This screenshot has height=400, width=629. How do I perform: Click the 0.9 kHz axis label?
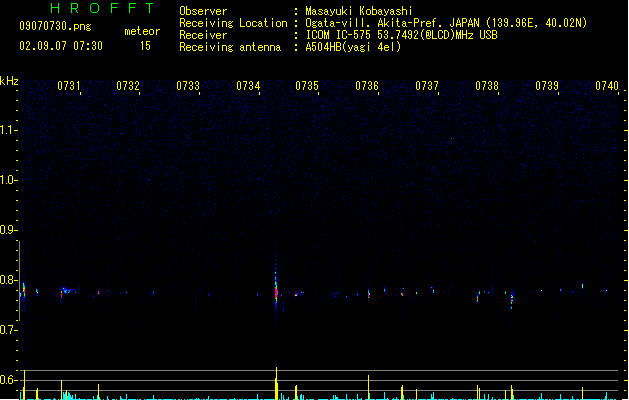pos(8,230)
